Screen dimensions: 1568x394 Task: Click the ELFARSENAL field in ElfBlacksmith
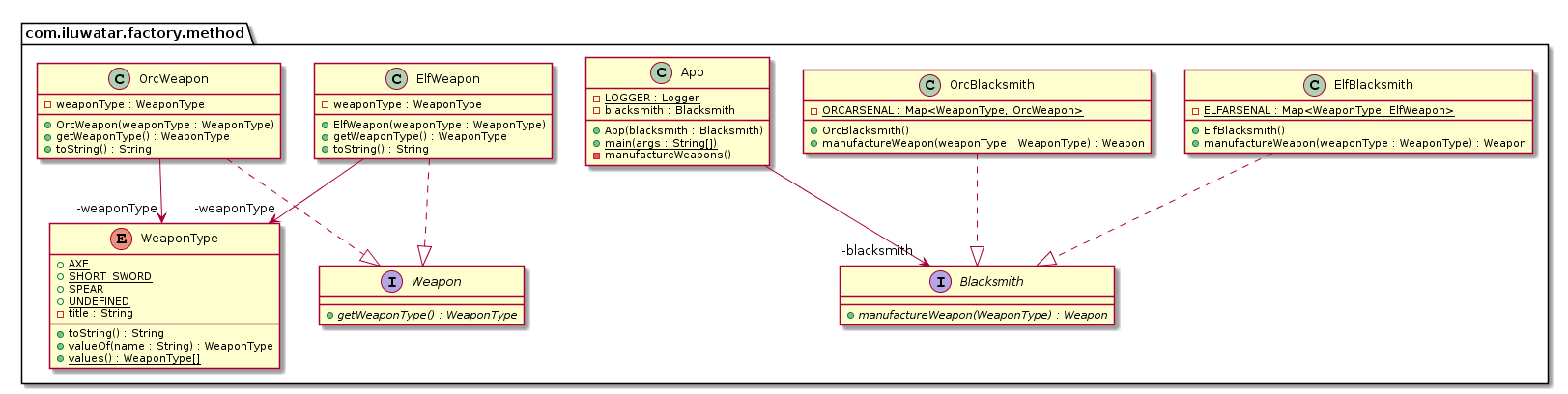1328,110
